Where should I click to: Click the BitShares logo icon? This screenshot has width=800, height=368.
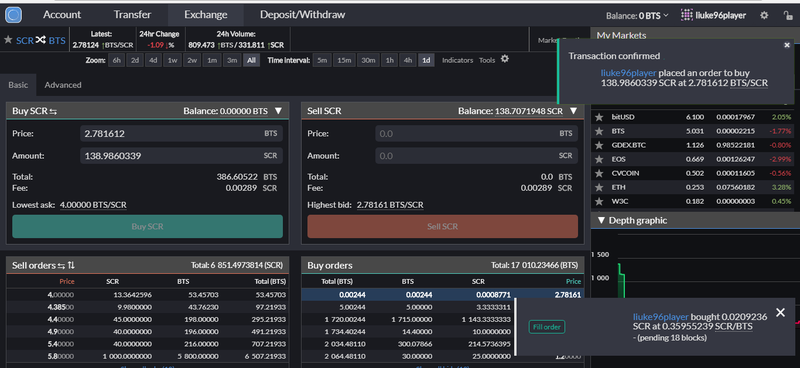[13, 15]
